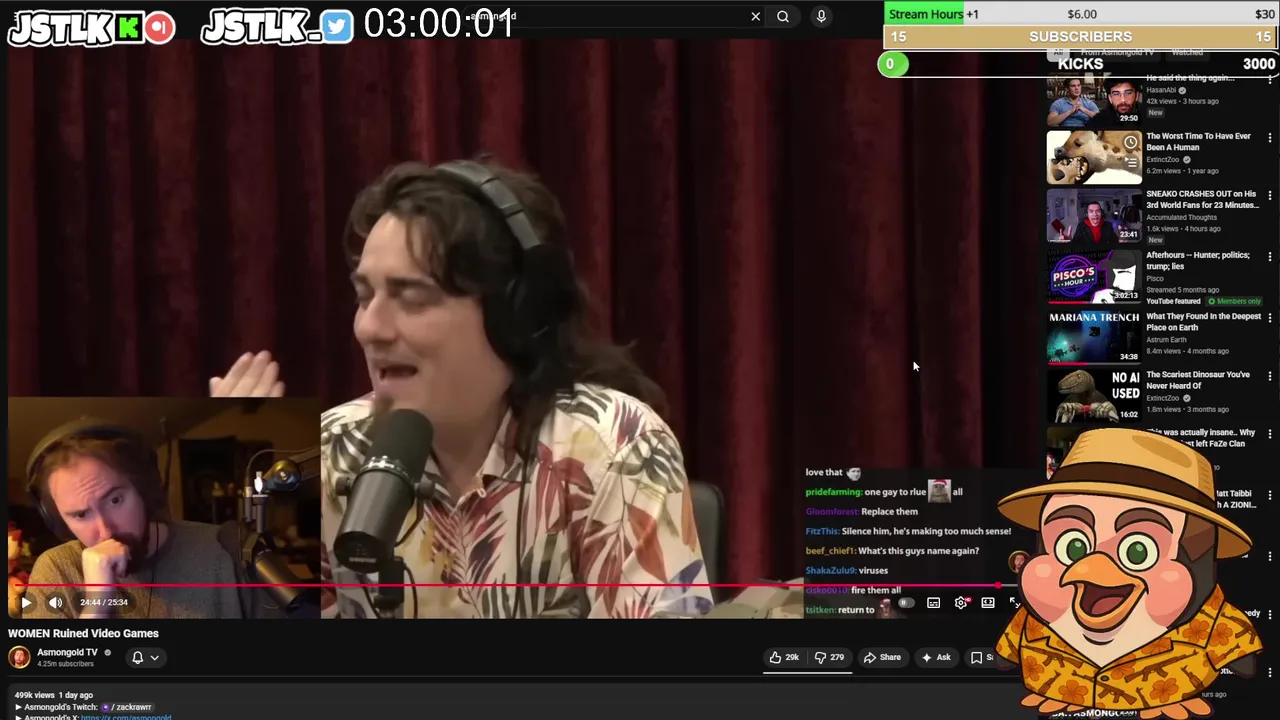Open more options for the SNEAKO video
The height and width of the screenshot is (720, 1280).
1270,195
